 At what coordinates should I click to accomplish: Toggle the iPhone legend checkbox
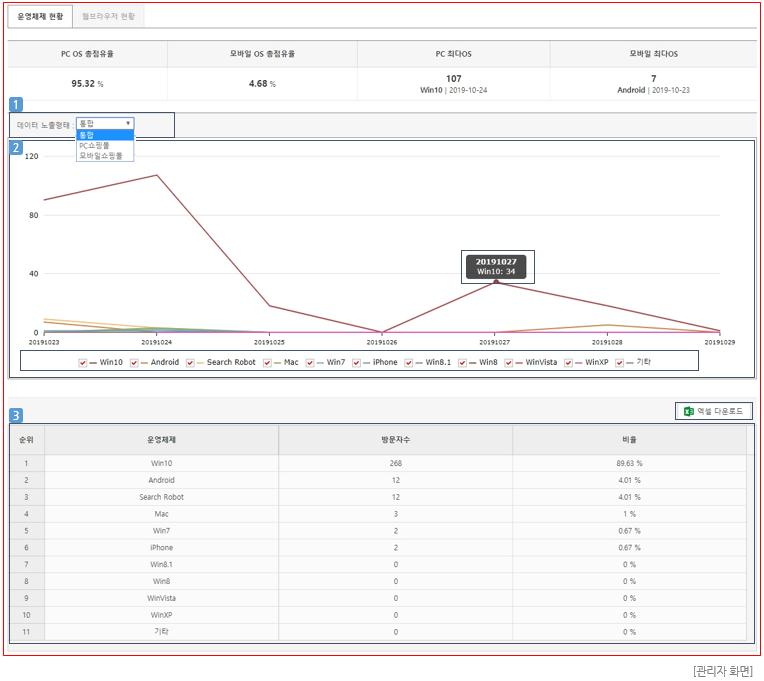[356, 363]
